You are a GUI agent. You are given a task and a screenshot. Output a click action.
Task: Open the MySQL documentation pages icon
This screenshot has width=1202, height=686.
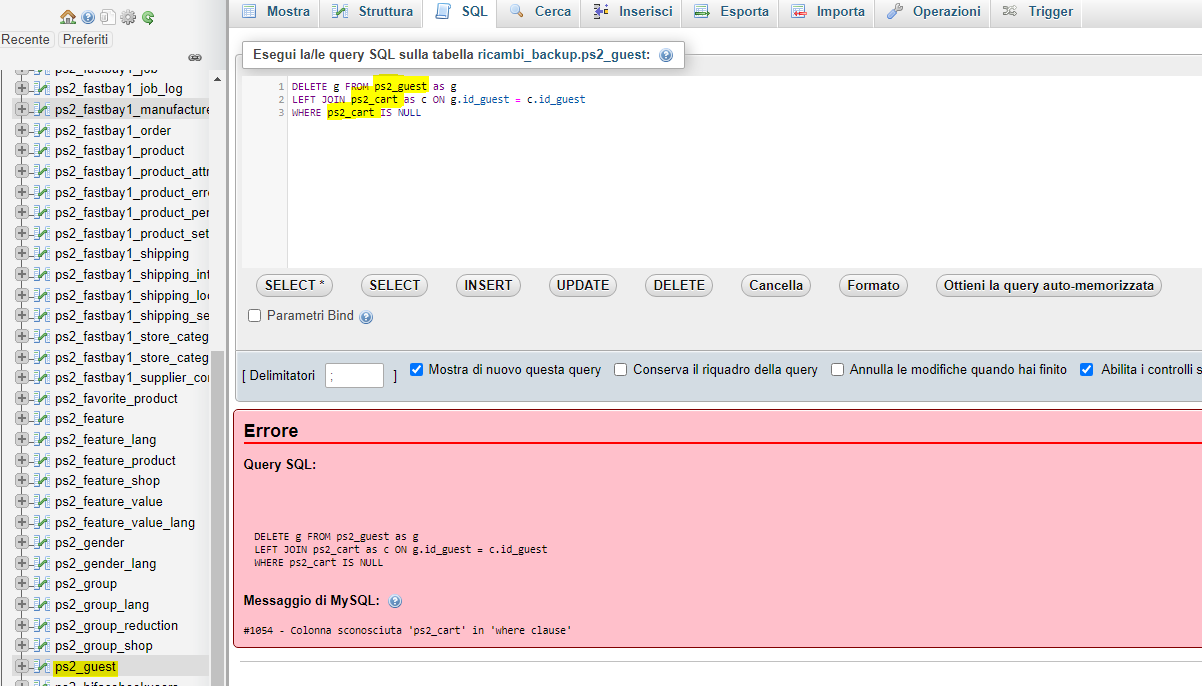click(x=108, y=17)
